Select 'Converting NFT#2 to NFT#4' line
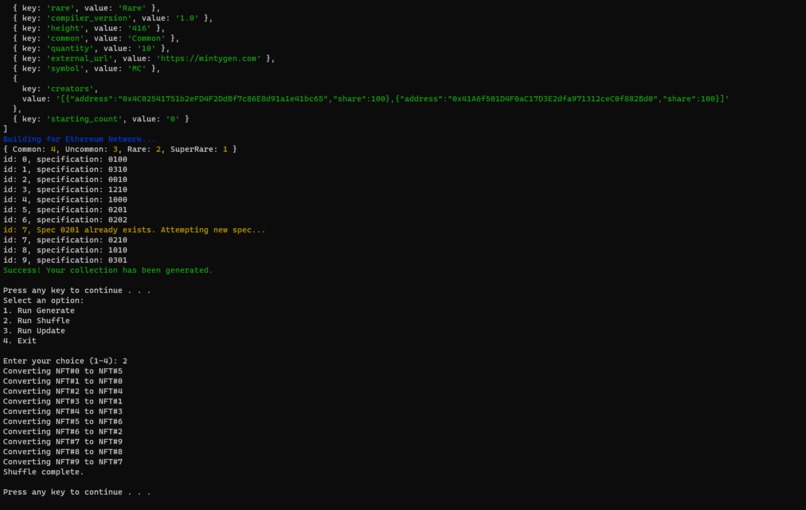This screenshot has width=806, height=510. click(63, 391)
